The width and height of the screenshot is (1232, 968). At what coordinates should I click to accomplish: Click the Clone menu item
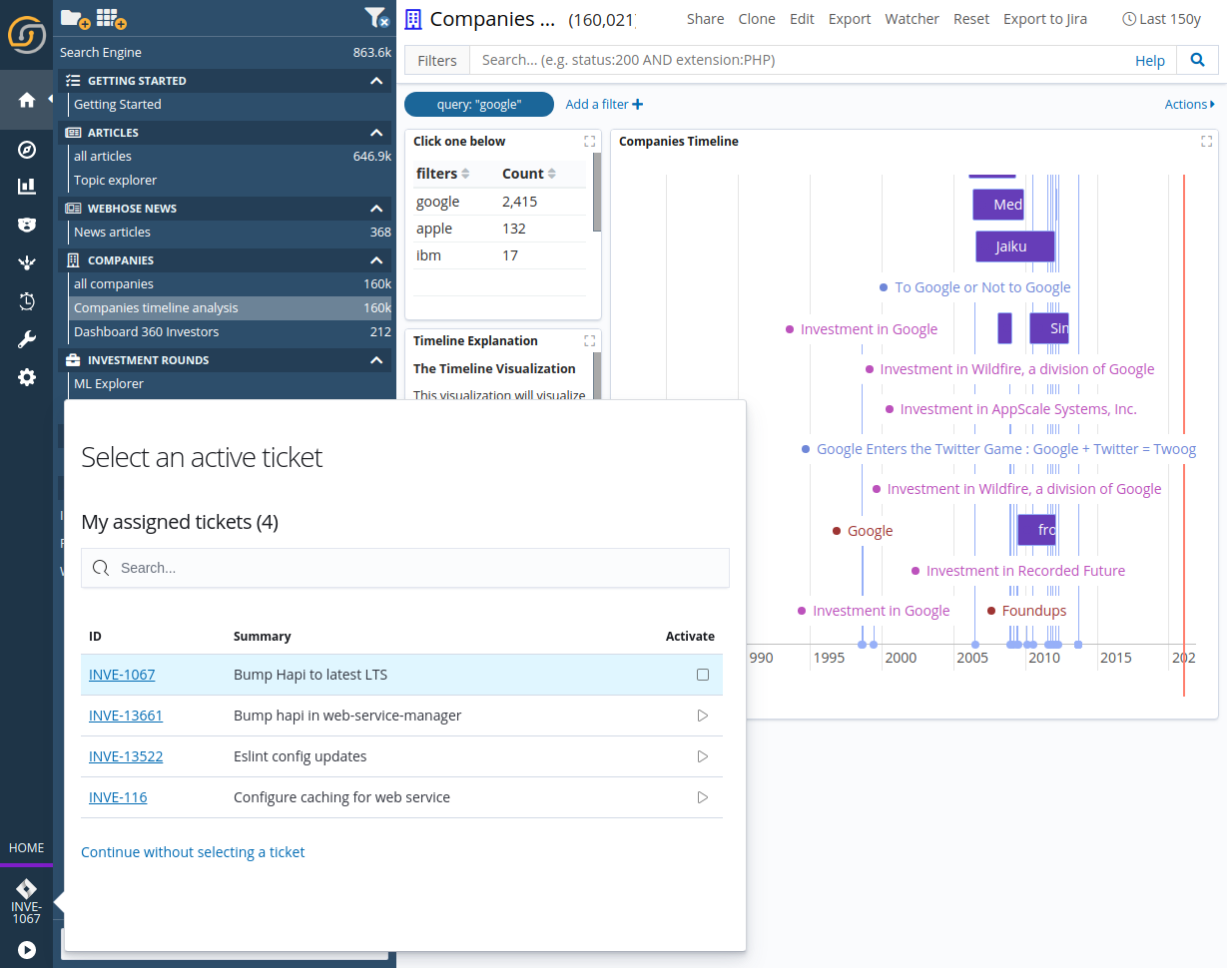coord(757,19)
